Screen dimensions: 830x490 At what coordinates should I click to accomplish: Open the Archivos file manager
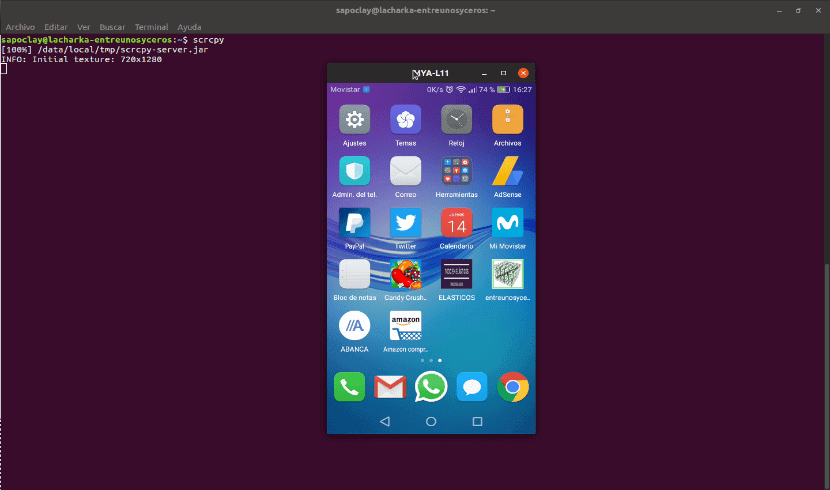(507, 120)
